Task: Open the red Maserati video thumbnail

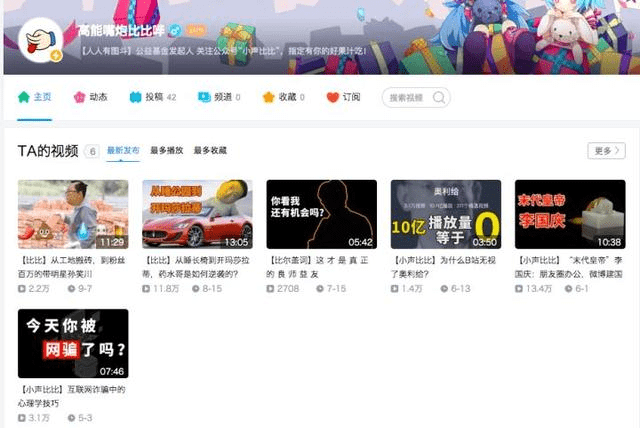Action: [197, 214]
